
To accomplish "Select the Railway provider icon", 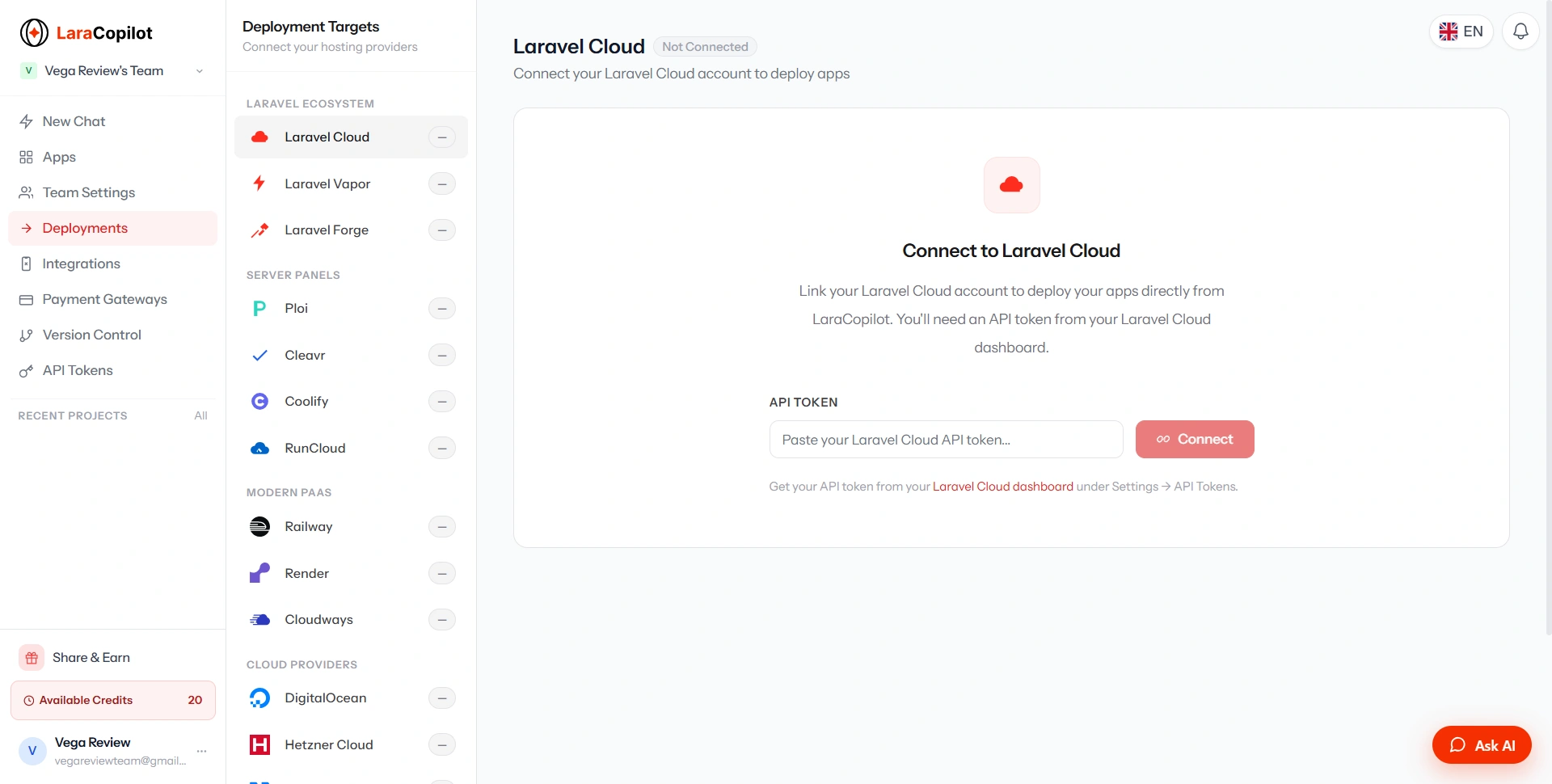I will pyautogui.click(x=259, y=527).
